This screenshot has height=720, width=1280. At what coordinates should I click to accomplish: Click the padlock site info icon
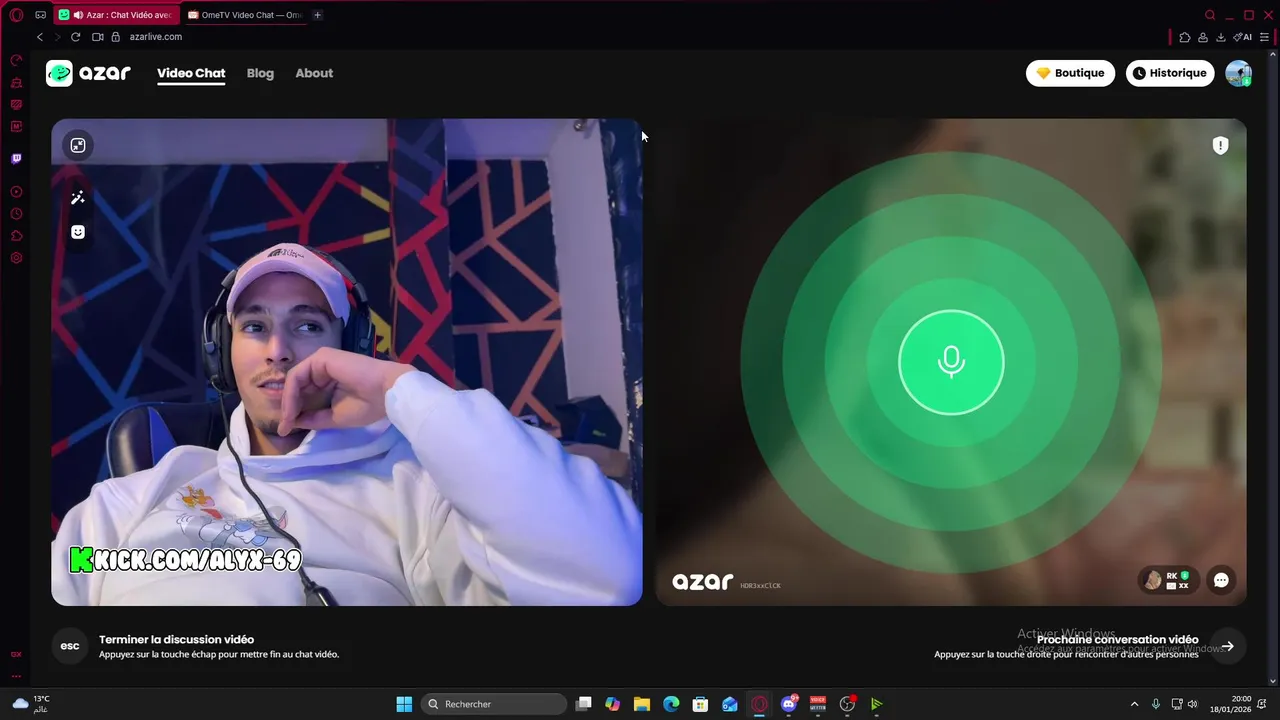coord(116,37)
